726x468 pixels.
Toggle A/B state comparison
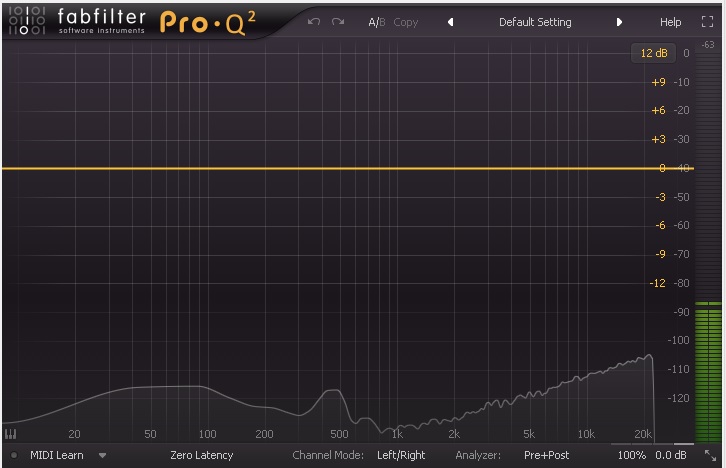click(x=376, y=22)
